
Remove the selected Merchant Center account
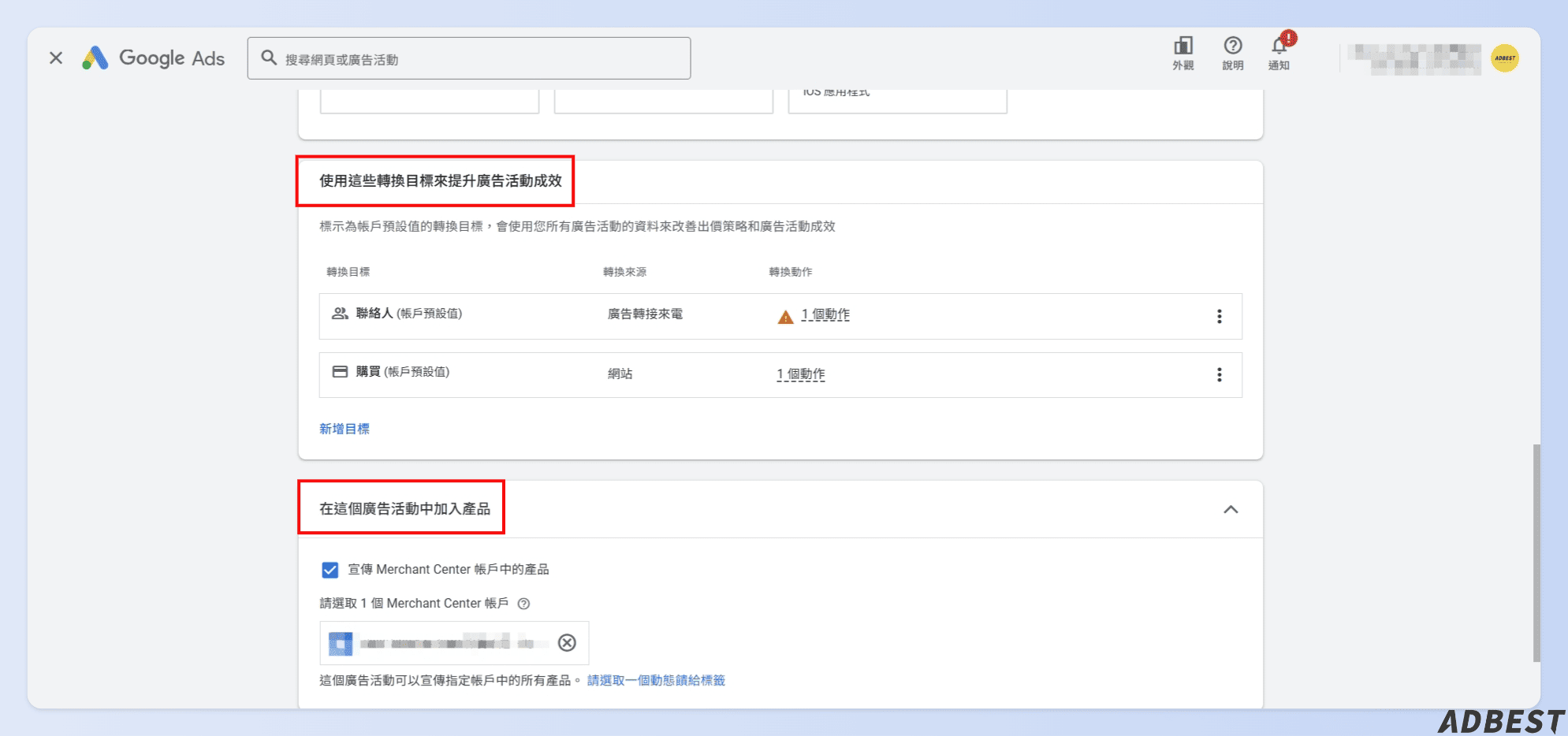tap(567, 643)
